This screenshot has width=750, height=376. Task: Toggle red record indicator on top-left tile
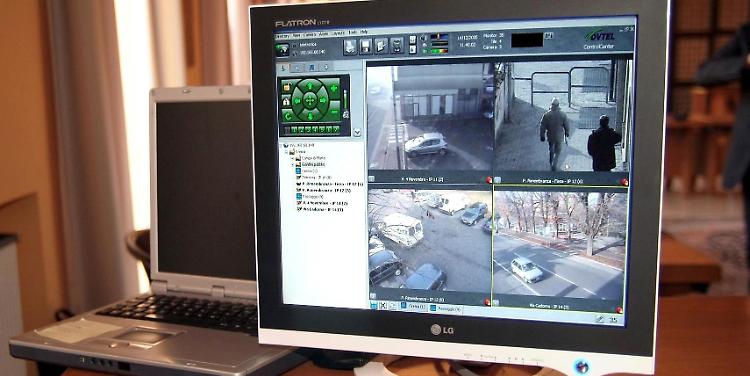tap(488, 180)
